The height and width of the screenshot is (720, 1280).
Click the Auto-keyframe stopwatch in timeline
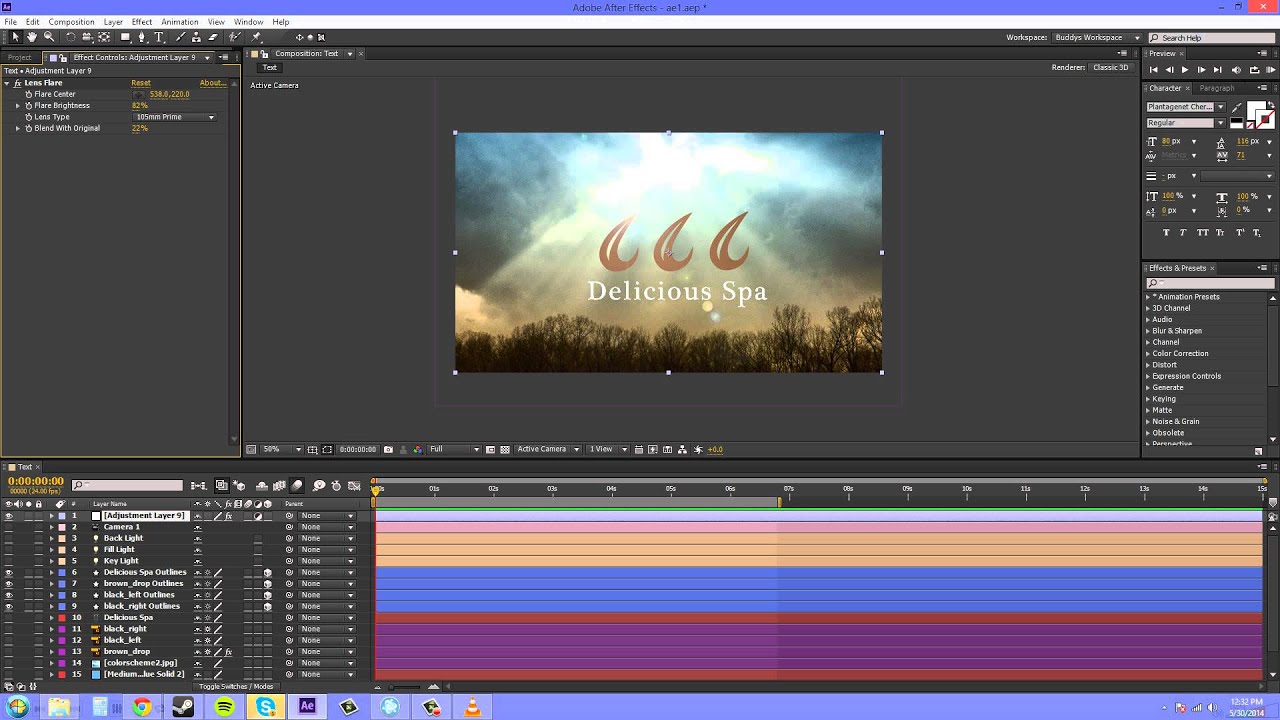click(x=336, y=486)
